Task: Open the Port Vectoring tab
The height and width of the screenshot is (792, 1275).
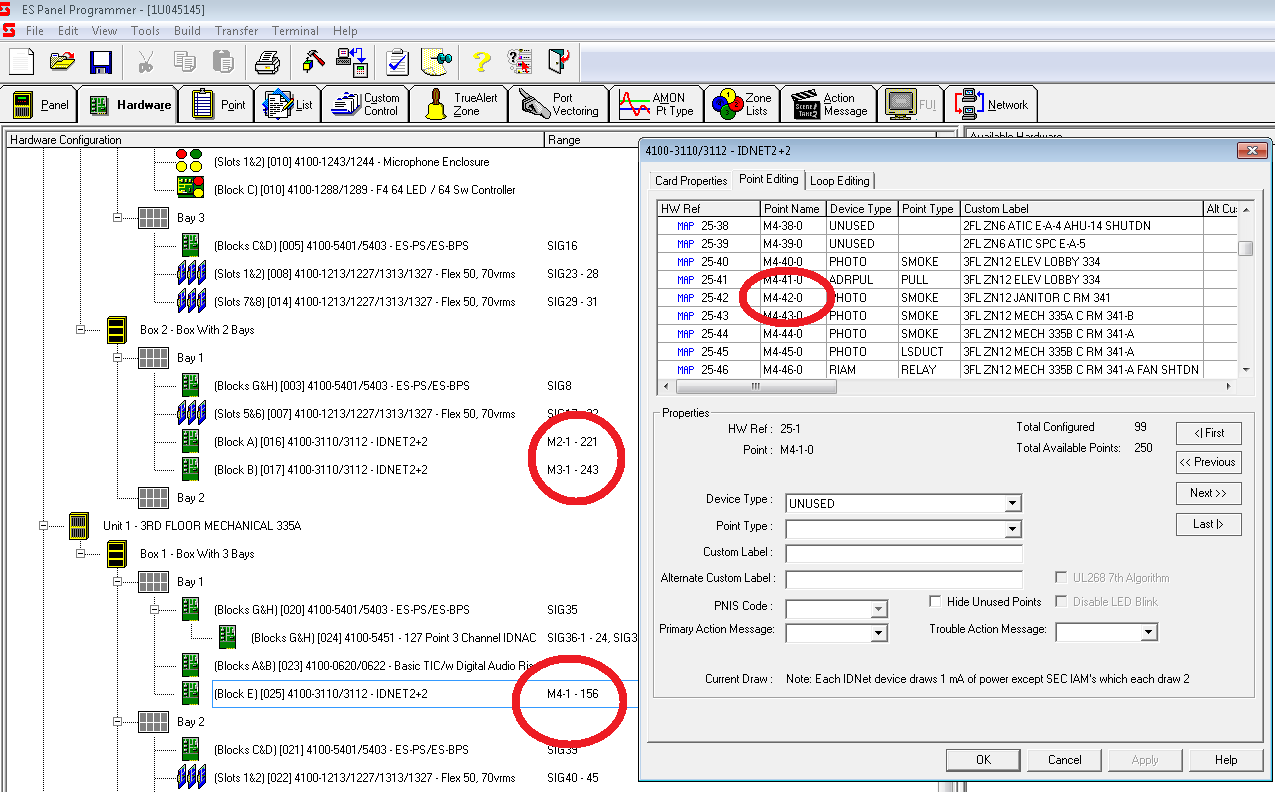Action: pos(561,105)
